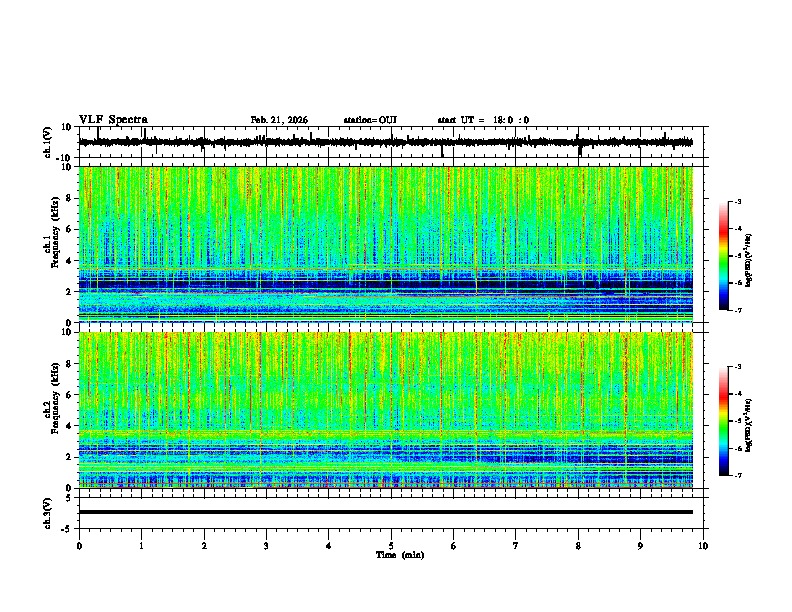The height and width of the screenshot is (612, 792).
Task: Click time axis tick label "10"
Action: click(703, 546)
